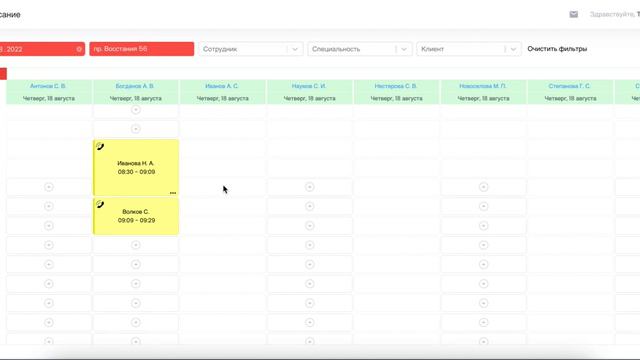Image resolution: width=640 pixels, height=360 pixels.
Task: Open employee Нестерова С. В. header link
Action: coord(396,86)
